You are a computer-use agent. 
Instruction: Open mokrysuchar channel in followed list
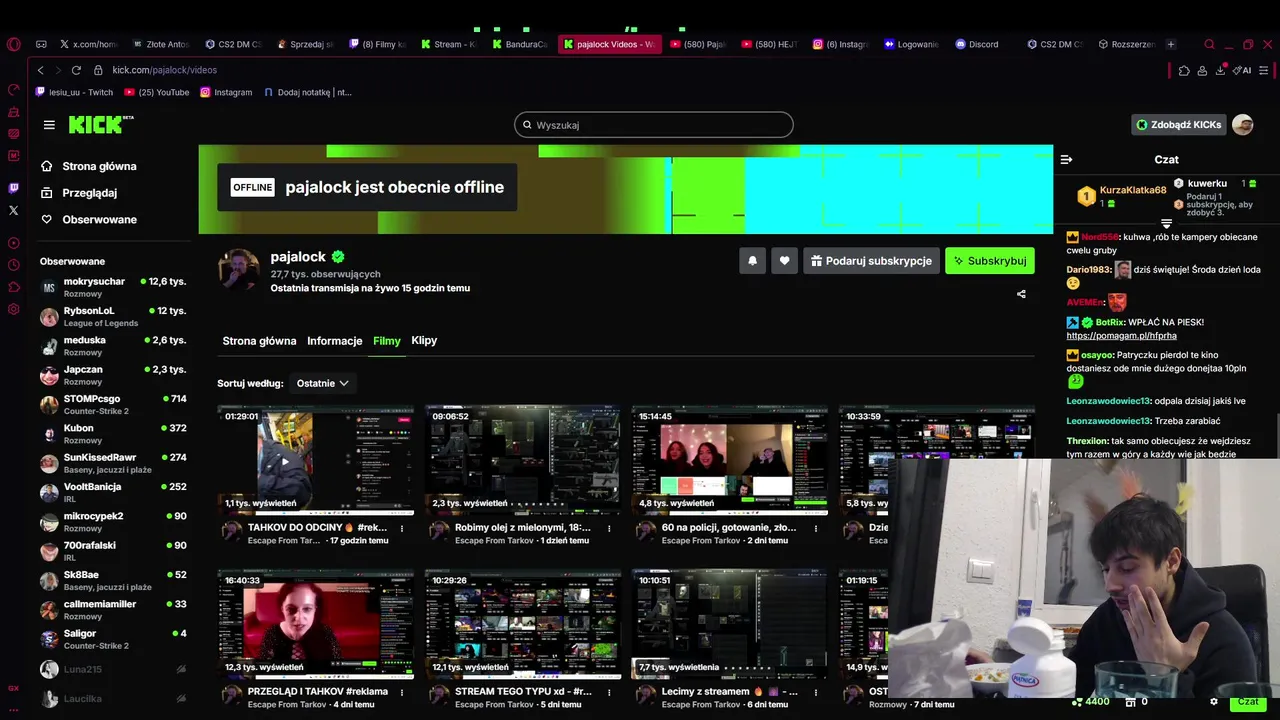coord(114,287)
